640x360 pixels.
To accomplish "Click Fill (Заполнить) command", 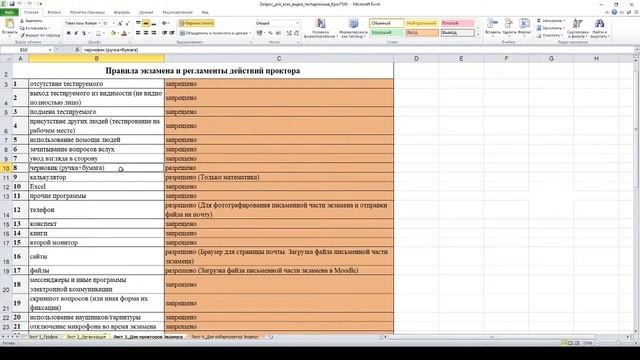I will [551, 28].
